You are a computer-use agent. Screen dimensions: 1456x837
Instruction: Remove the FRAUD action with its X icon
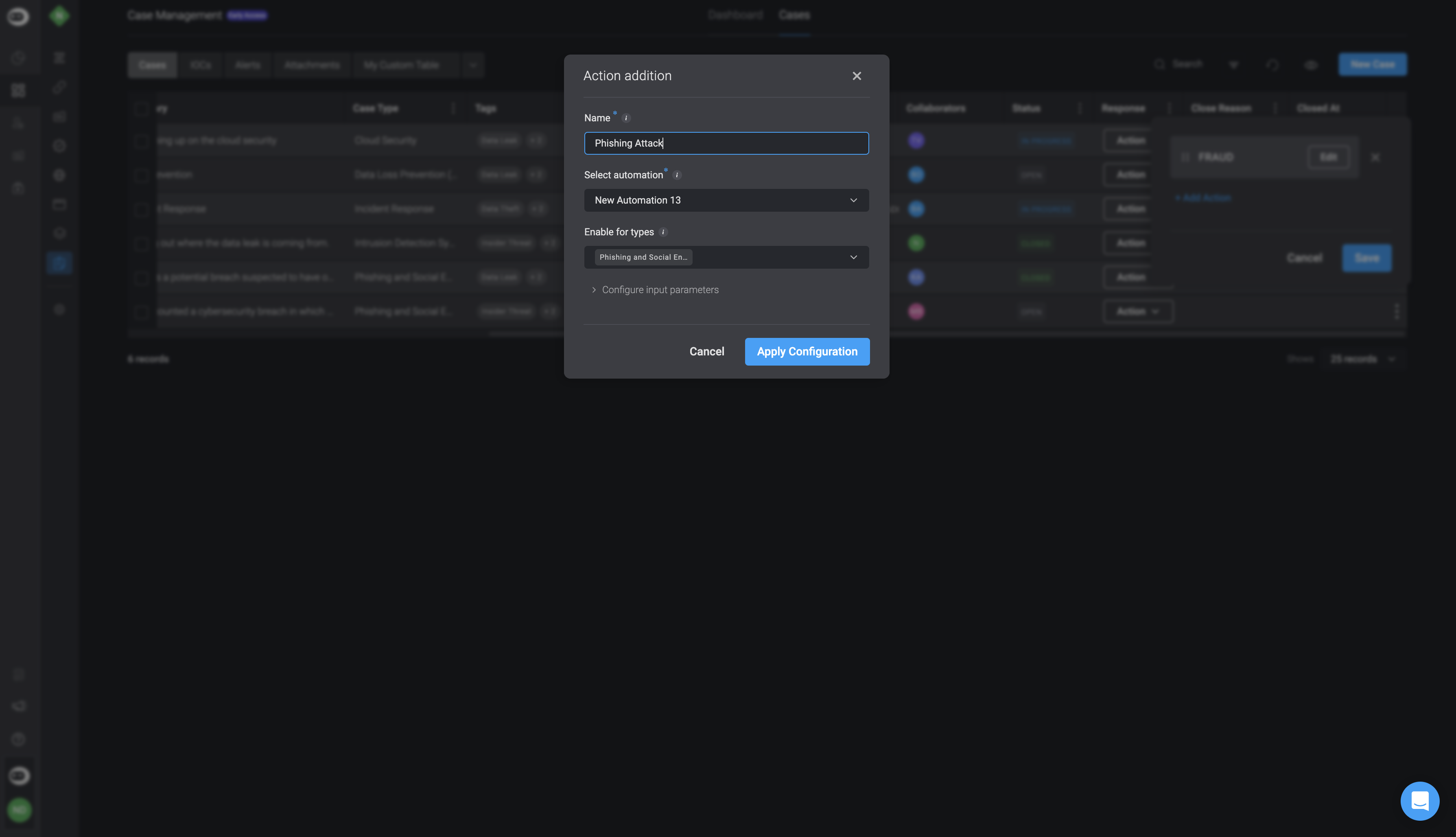(1375, 158)
